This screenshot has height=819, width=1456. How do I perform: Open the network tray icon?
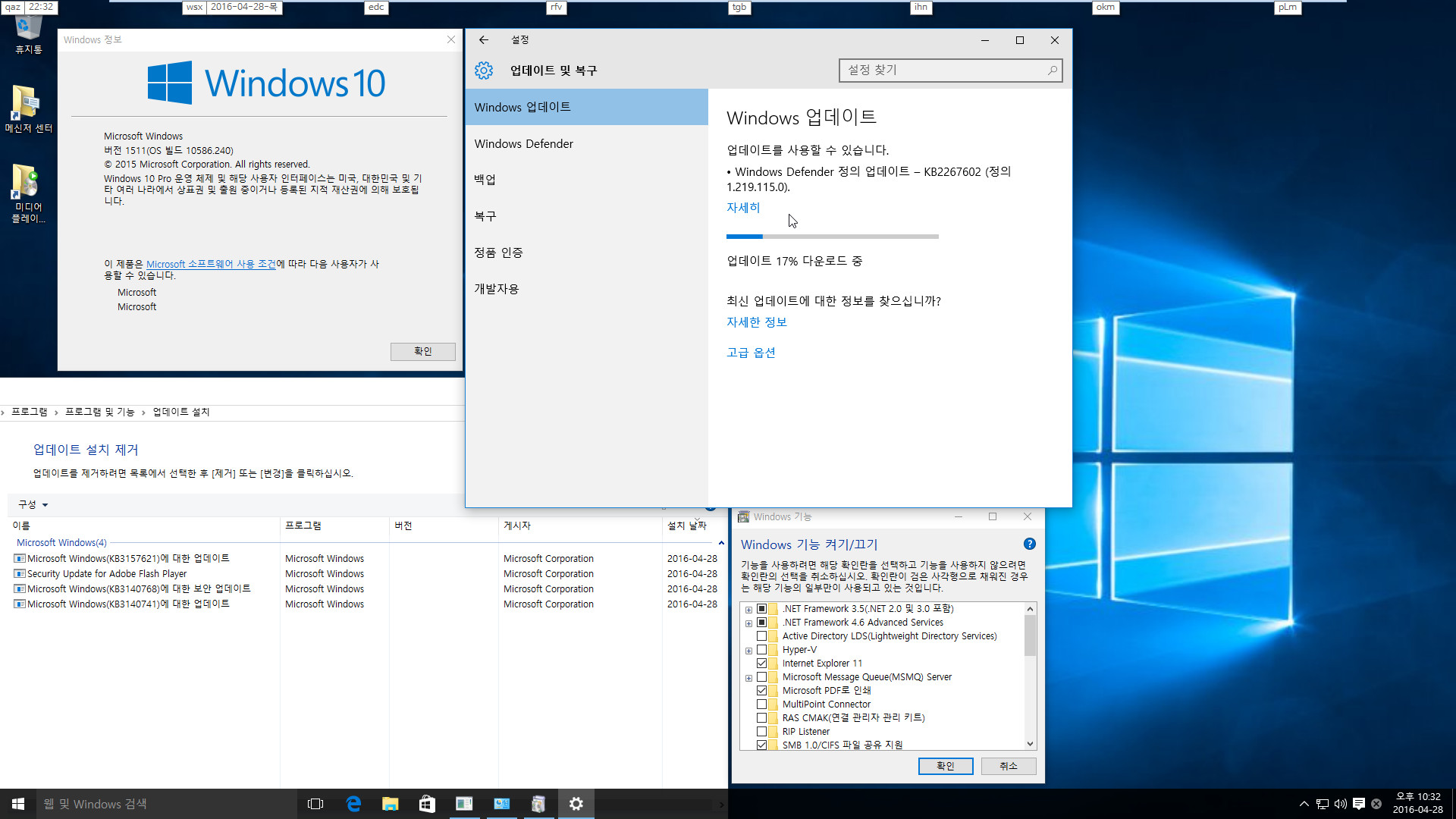tap(1322, 804)
